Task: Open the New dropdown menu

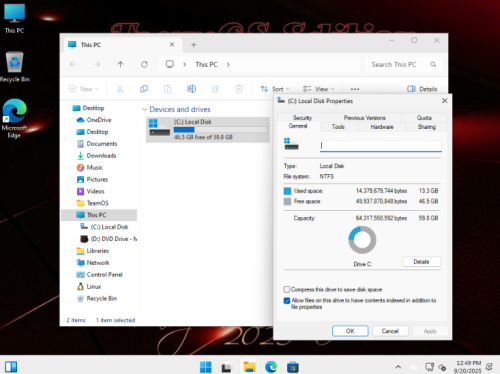Action: (84, 89)
